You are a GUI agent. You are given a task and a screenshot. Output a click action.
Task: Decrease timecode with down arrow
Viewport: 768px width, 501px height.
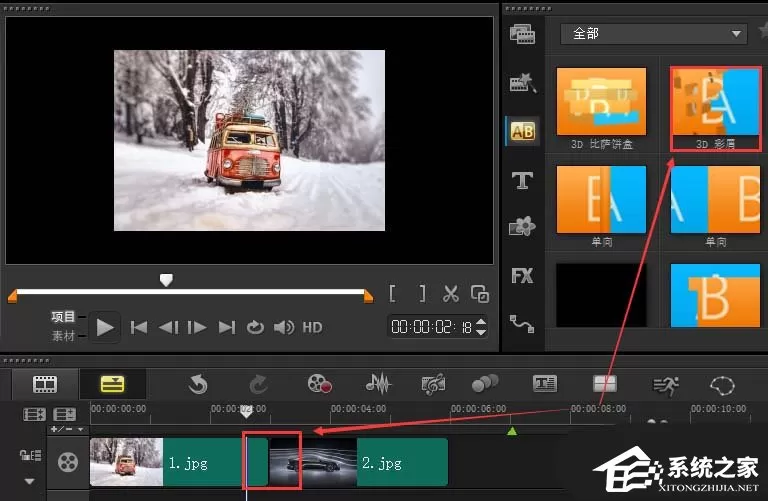pos(481,332)
